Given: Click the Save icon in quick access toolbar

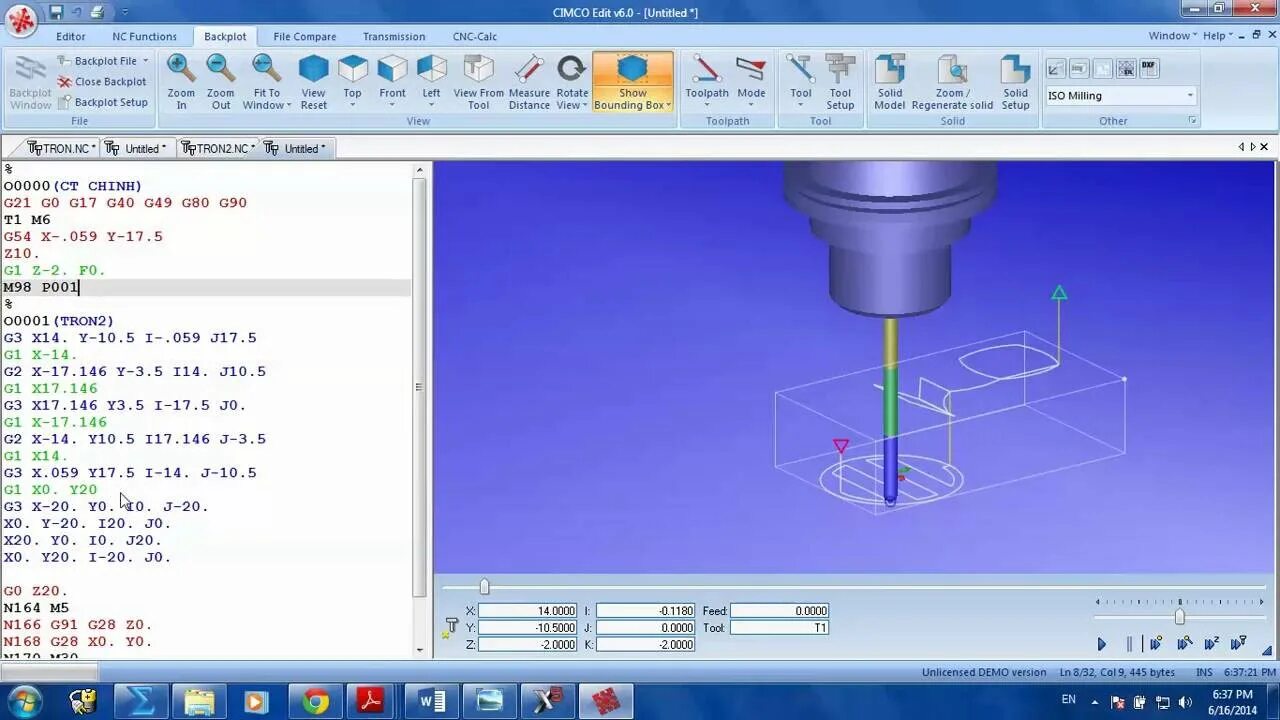Looking at the screenshot, I should tap(56, 12).
